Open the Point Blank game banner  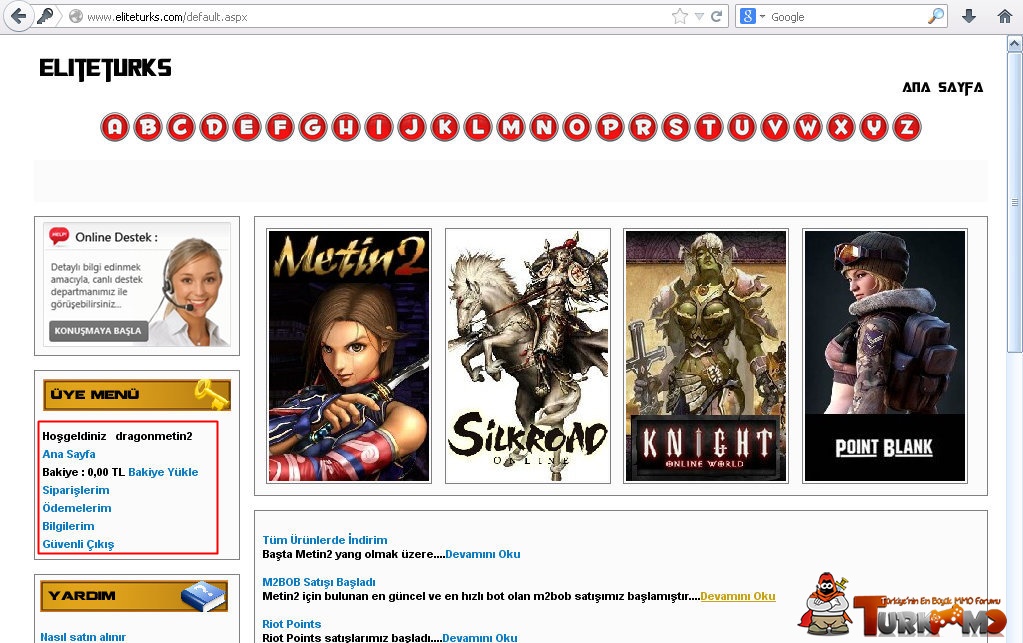click(x=885, y=356)
